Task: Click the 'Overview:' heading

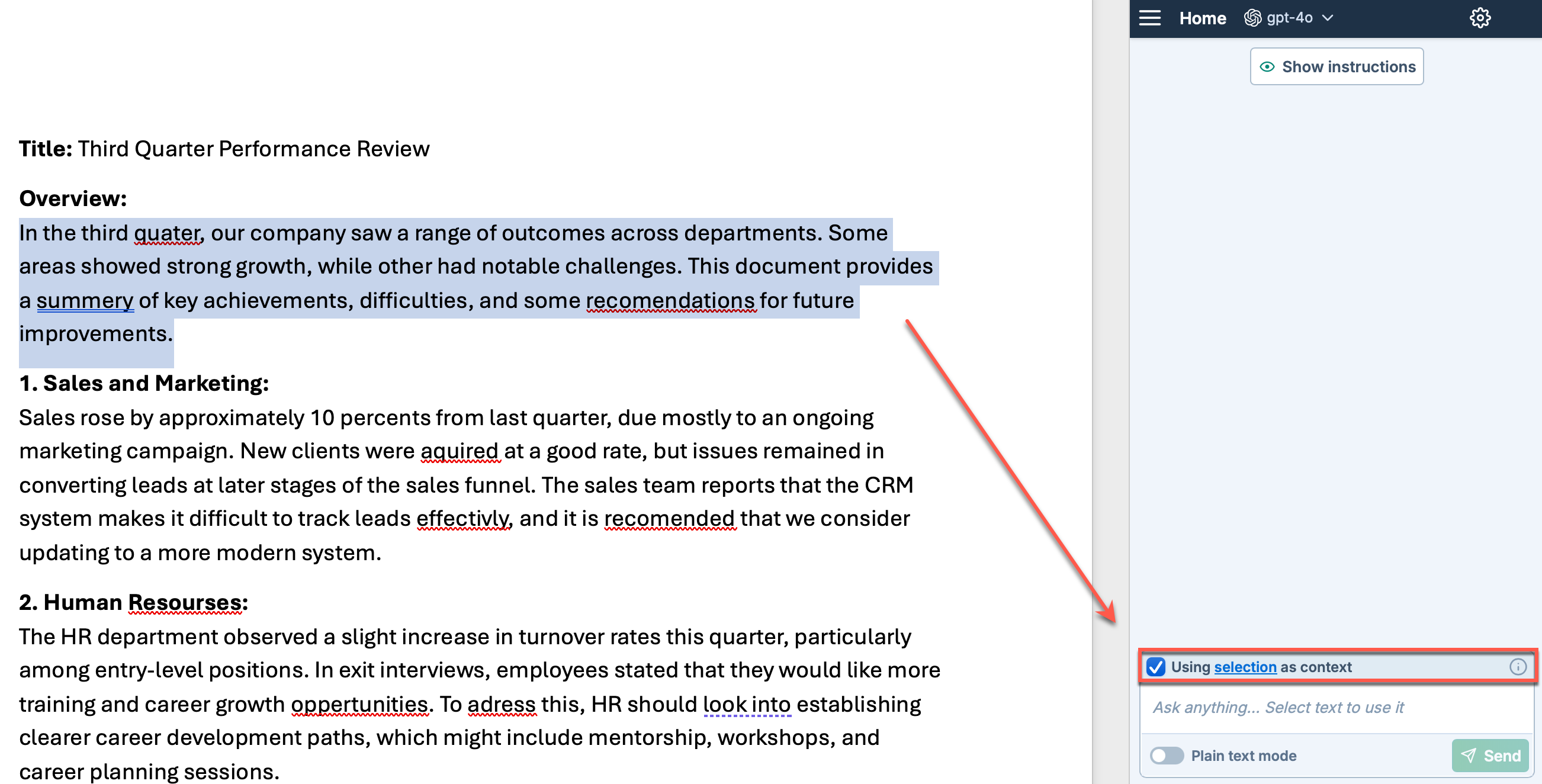Action: coord(73,199)
